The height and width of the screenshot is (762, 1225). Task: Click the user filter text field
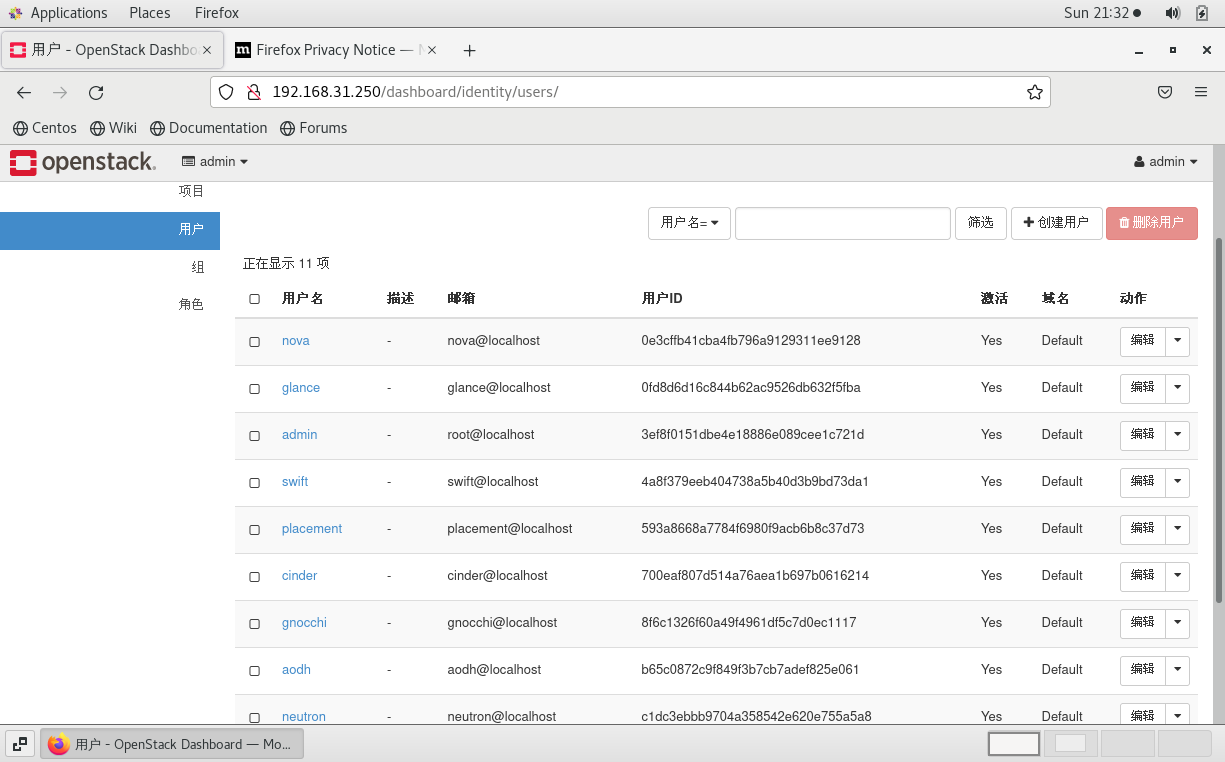[x=842, y=223]
